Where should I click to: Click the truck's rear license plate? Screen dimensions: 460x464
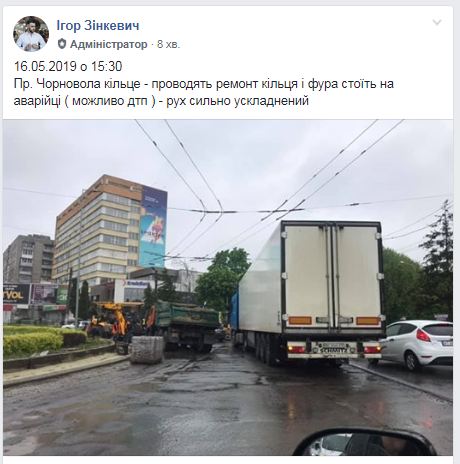333,350
